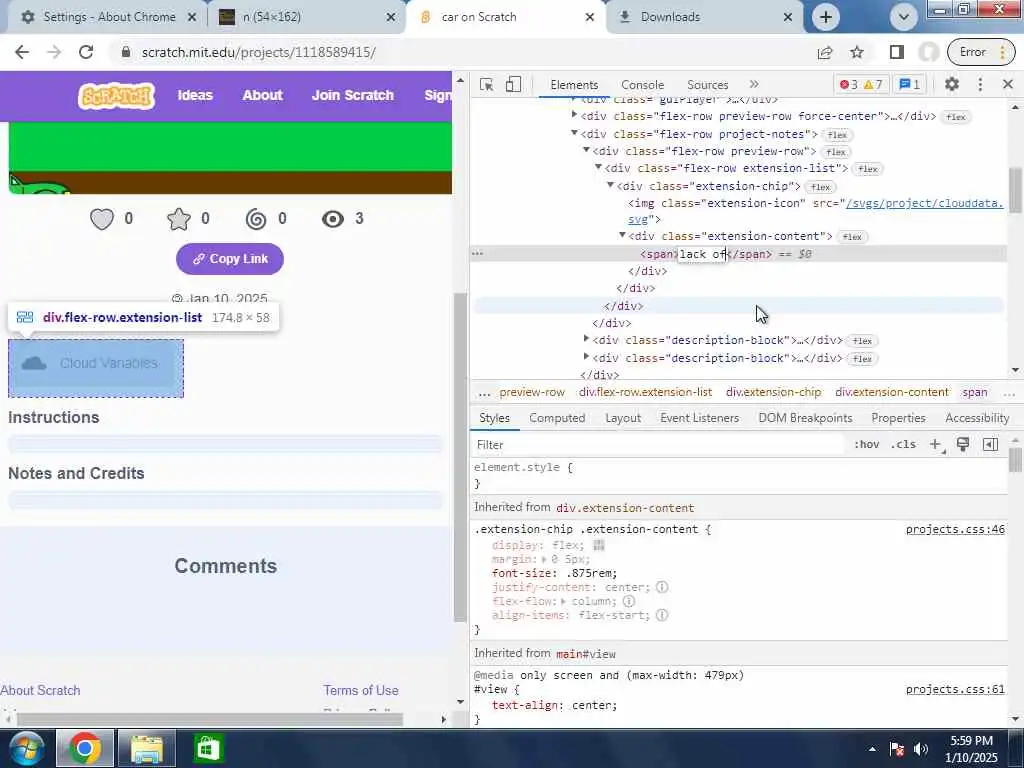Open the Terms of Use footer link
1024x768 pixels.
pyautogui.click(x=360, y=691)
